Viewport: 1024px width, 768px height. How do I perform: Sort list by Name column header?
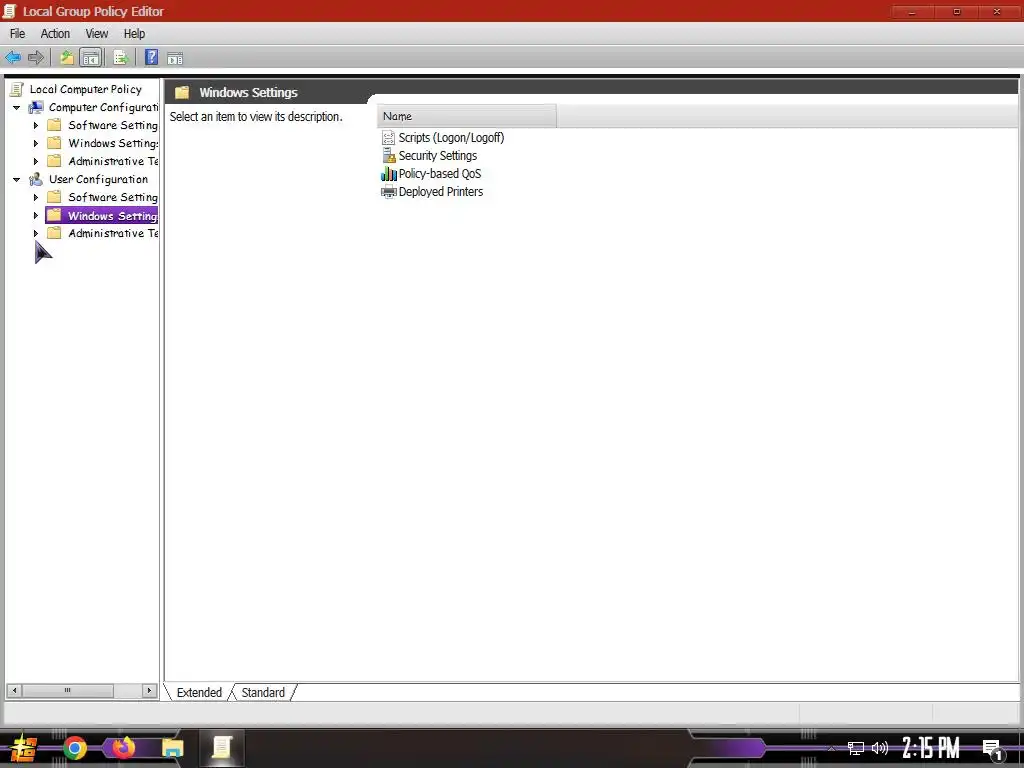point(467,116)
